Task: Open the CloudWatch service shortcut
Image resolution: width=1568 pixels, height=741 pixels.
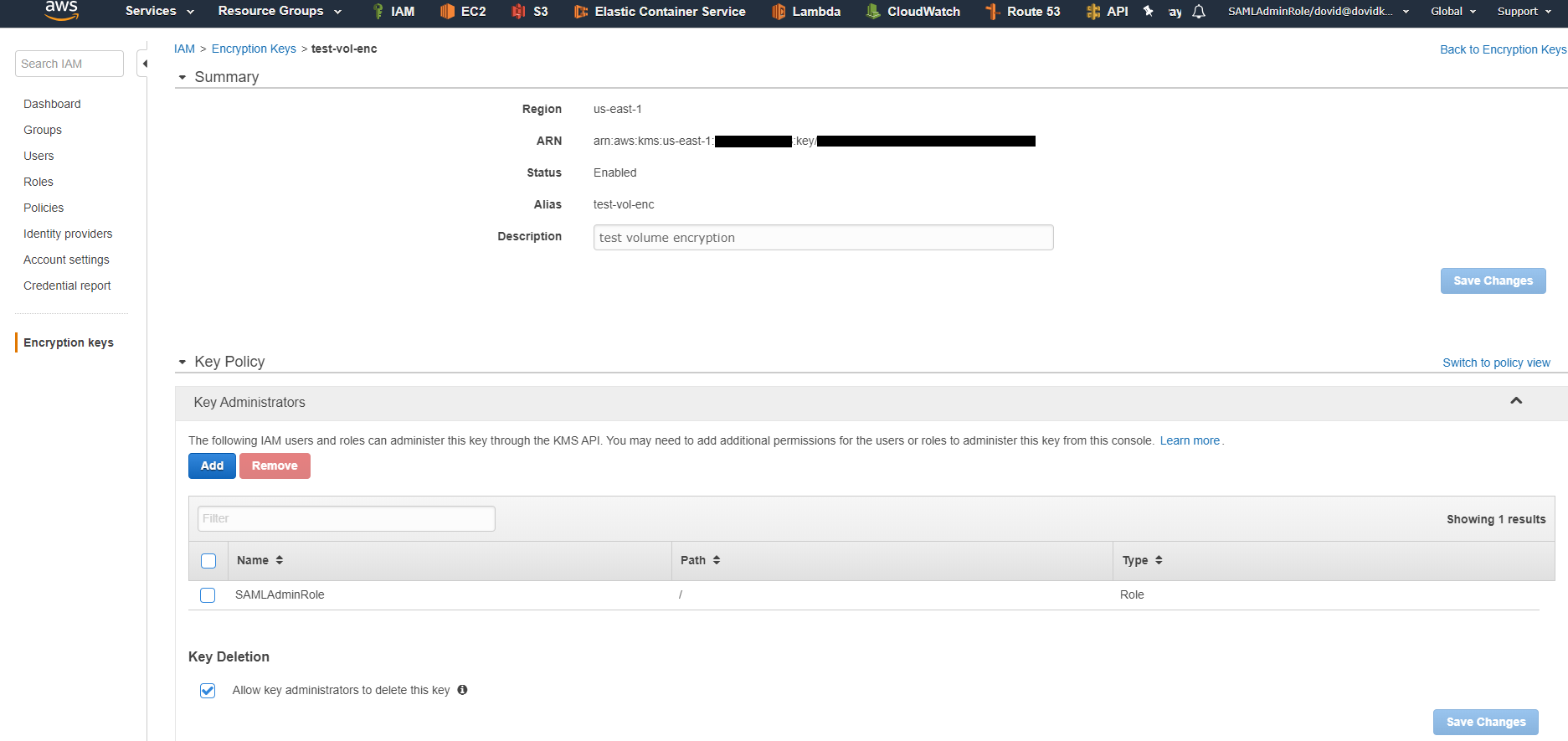Action: coord(913,11)
